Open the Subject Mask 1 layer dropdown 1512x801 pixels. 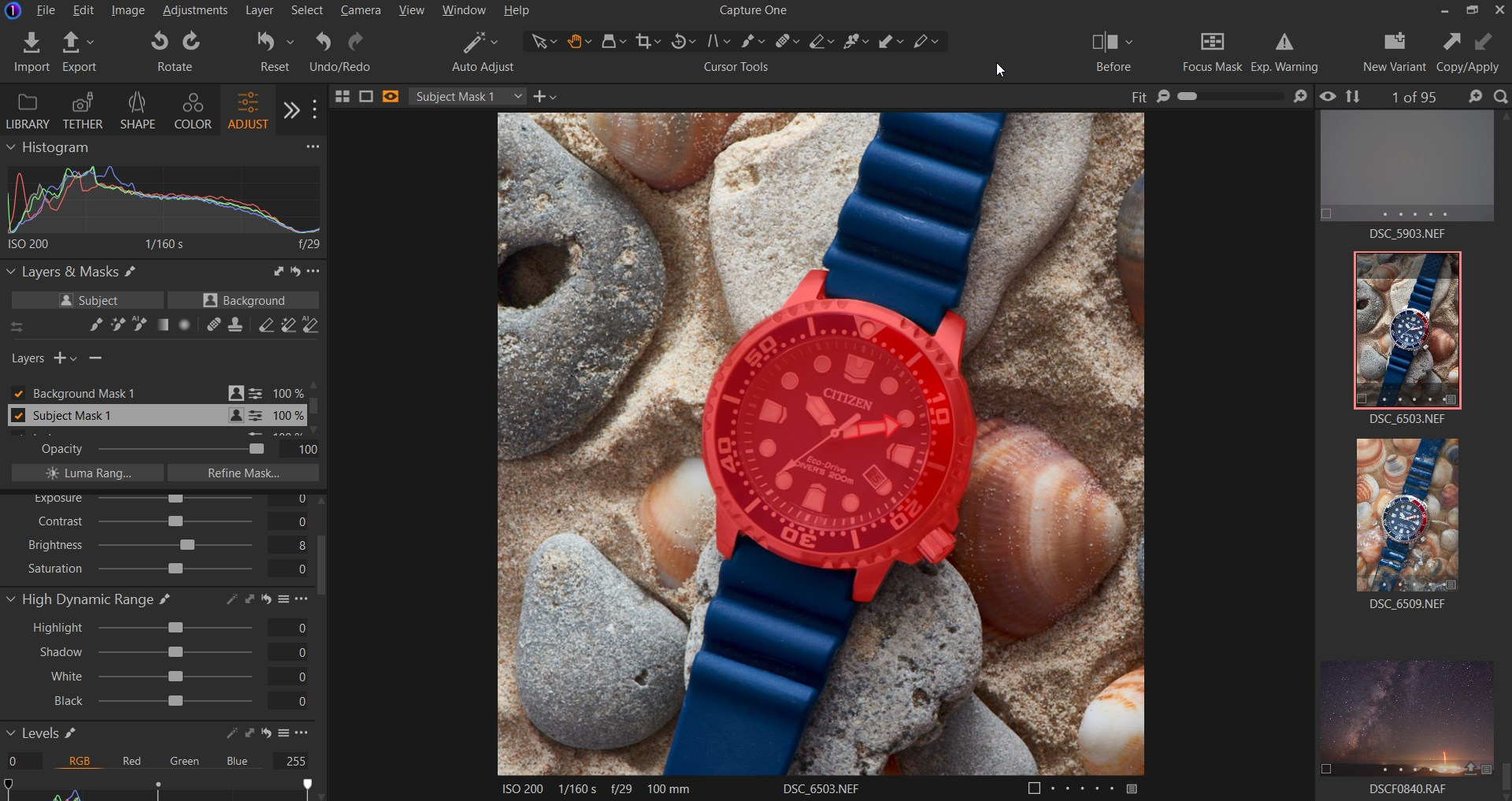469,97
